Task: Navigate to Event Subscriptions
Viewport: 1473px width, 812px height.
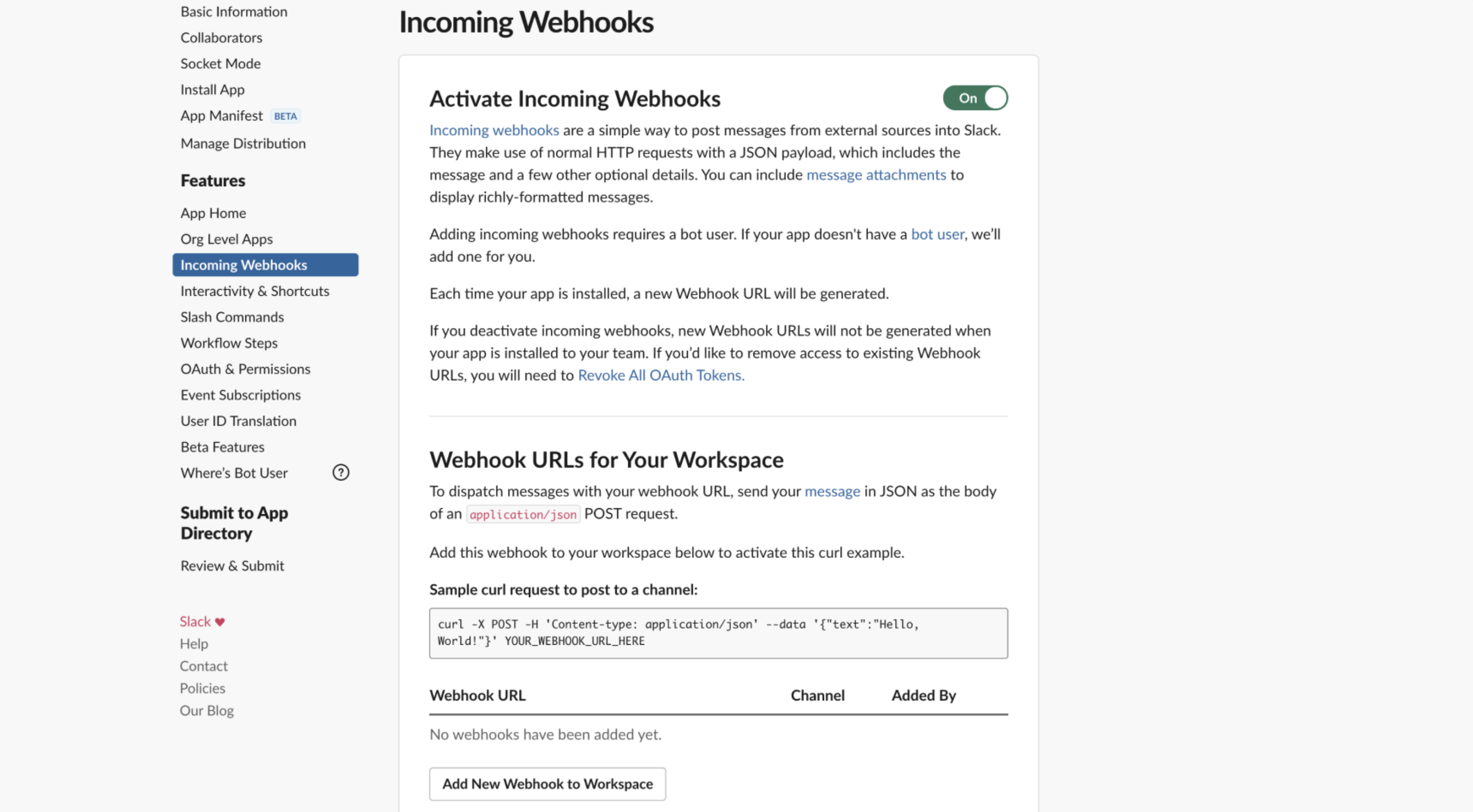Action: click(240, 394)
